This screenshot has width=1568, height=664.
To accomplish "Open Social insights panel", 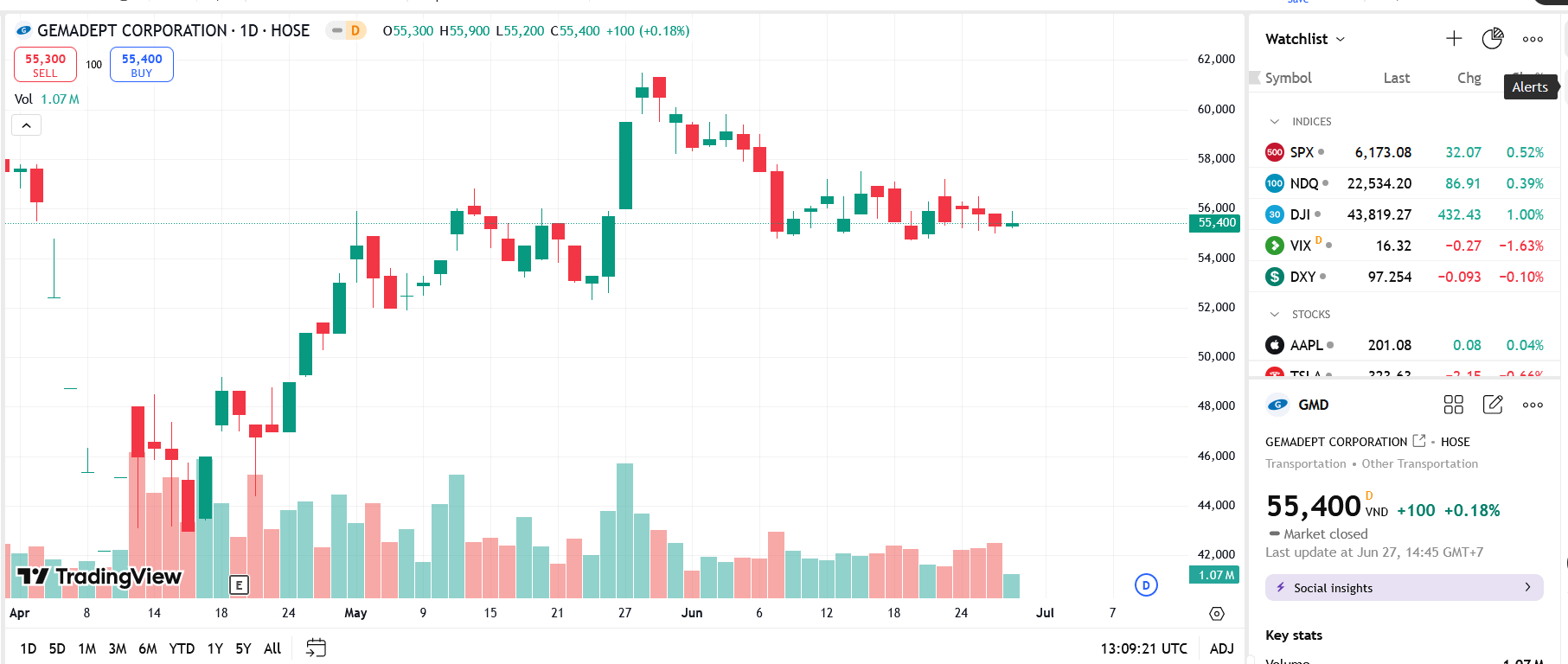I will (1404, 588).
